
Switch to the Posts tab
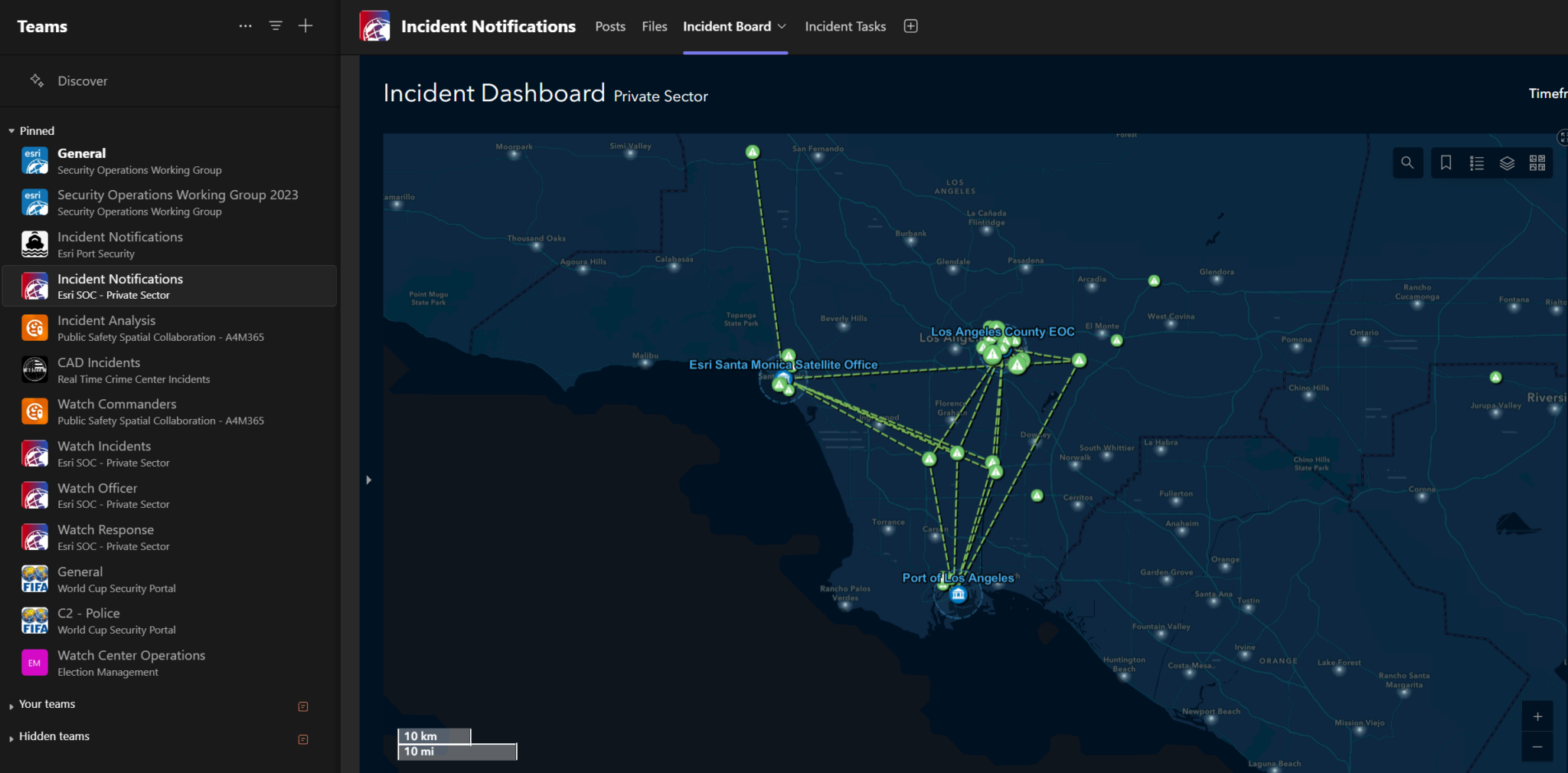click(x=610, y=25)
